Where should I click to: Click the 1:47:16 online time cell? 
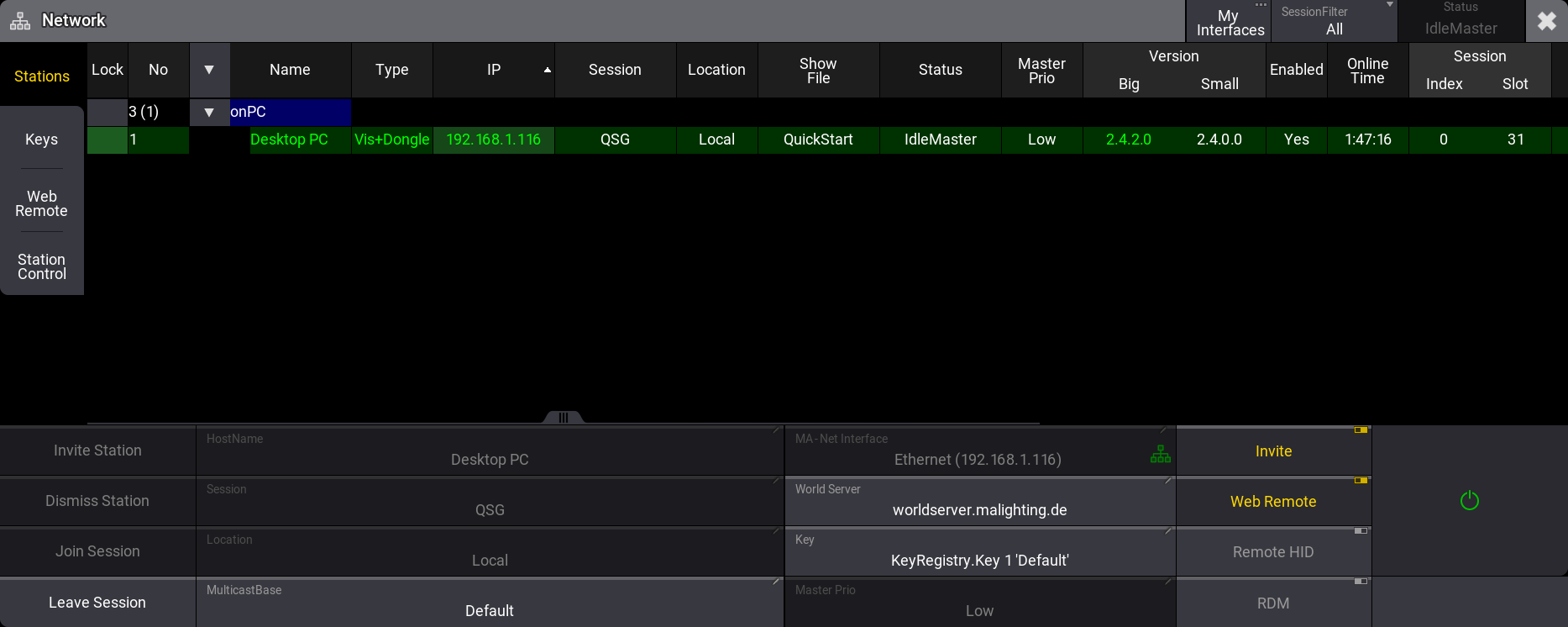coord(1367,140)
